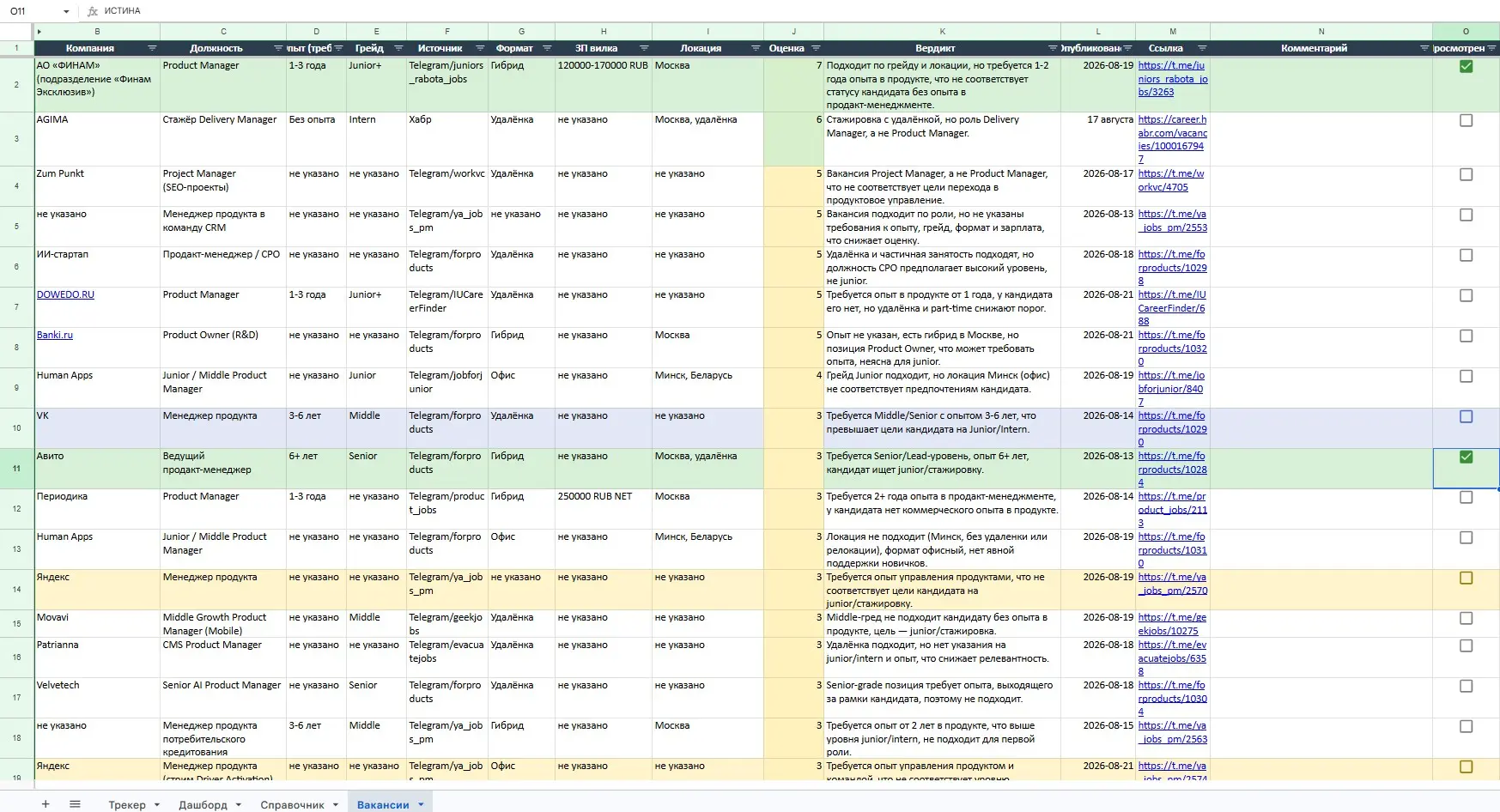Check the viewed checkbox for VK row
The width and height of the screenshot is (1500, 812).
pos(1466,416)
